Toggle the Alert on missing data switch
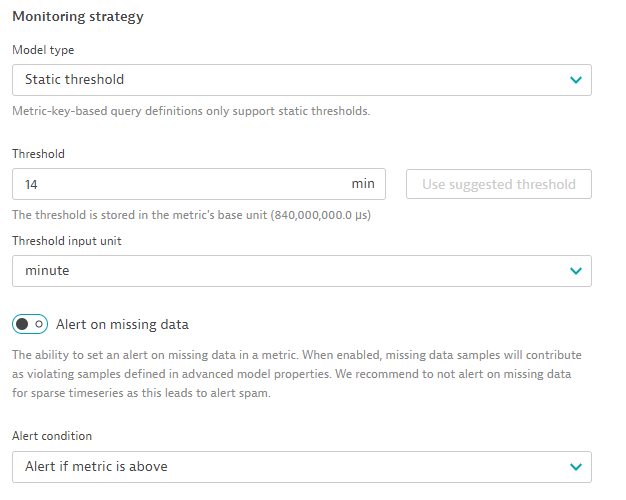This screenshot has width=626, height=500. [30, 324]
